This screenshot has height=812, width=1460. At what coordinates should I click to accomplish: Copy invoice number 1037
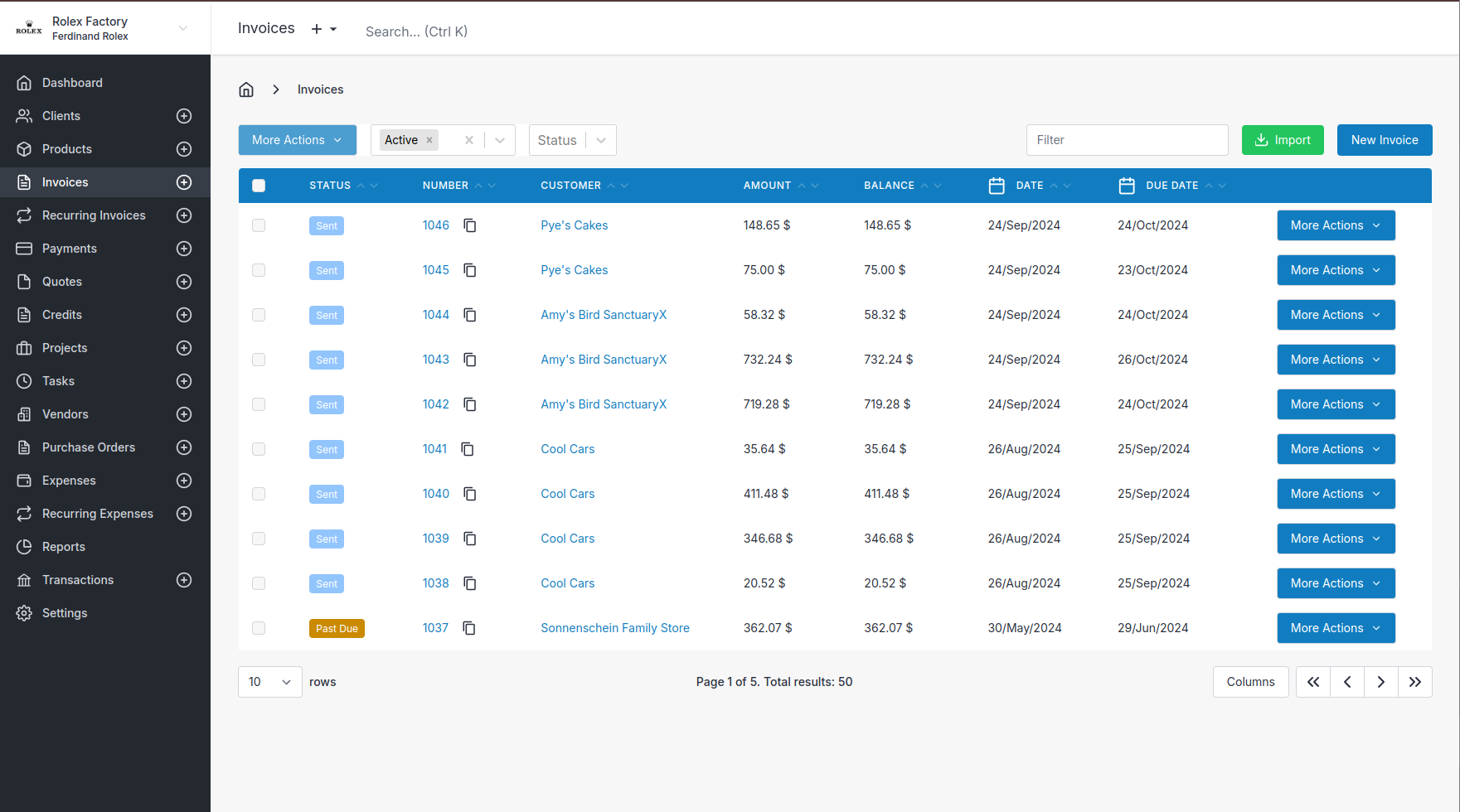pos(469,628)
